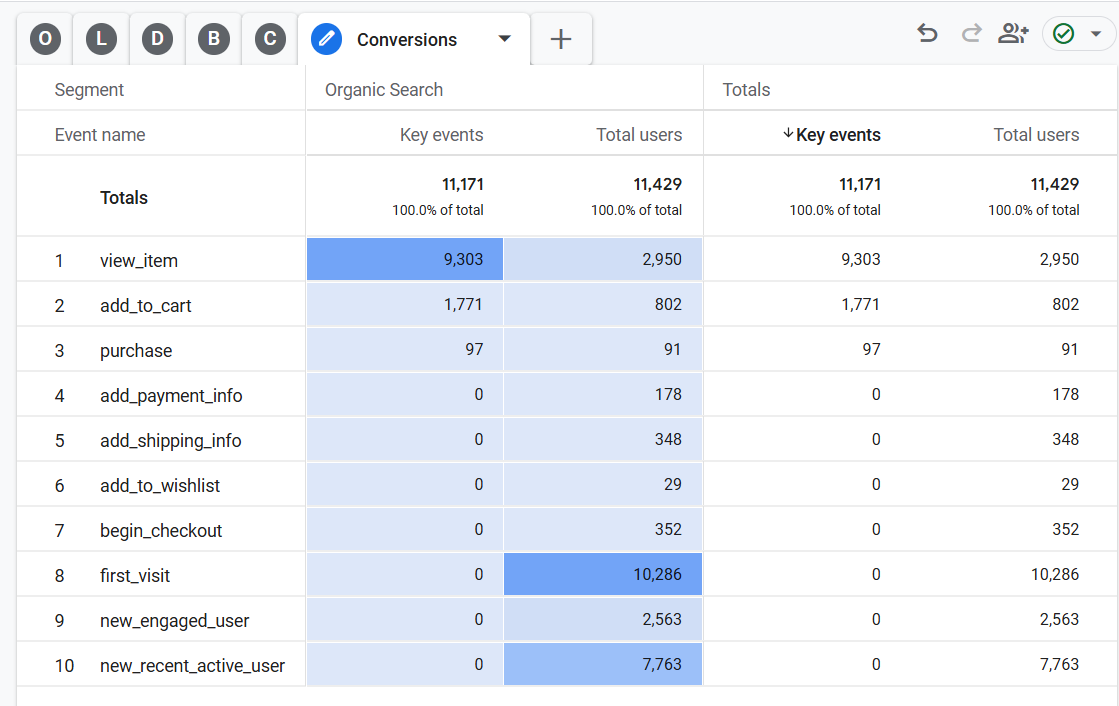
Task: Click the Event name column header
Action: pos(100,135)
